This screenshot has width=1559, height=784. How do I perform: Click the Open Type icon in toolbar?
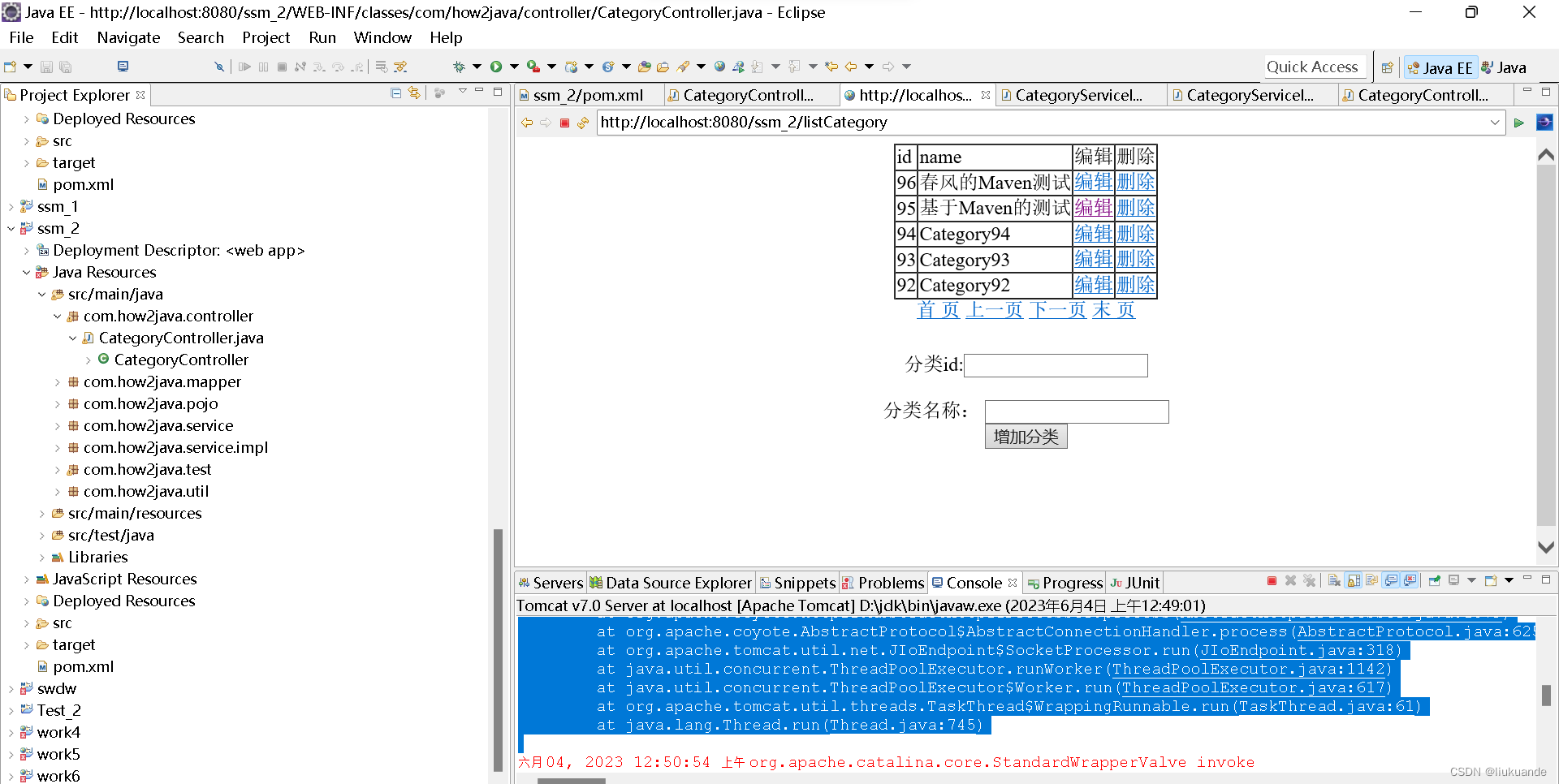[645, 67]
